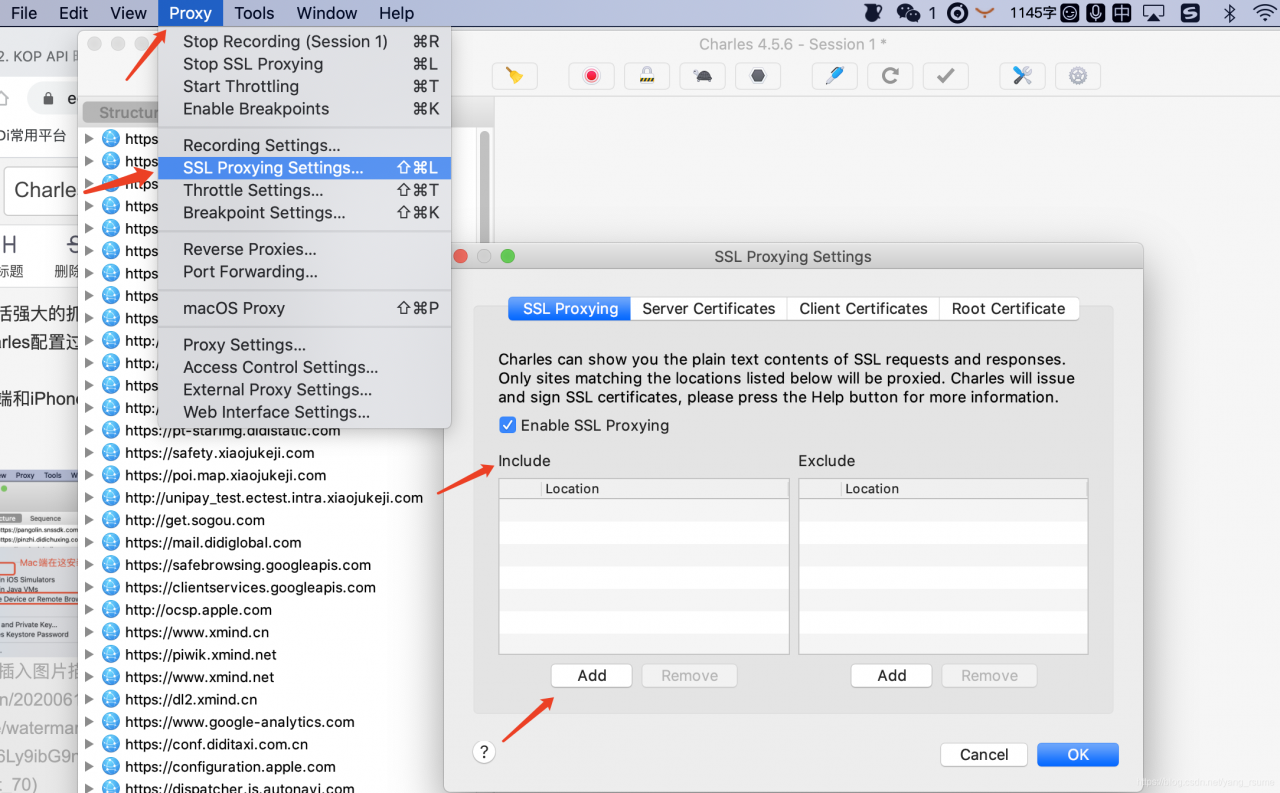Select the SSL Proxying tab in dialog
This screenshot has height=793, width=1280.
point(570,309)
